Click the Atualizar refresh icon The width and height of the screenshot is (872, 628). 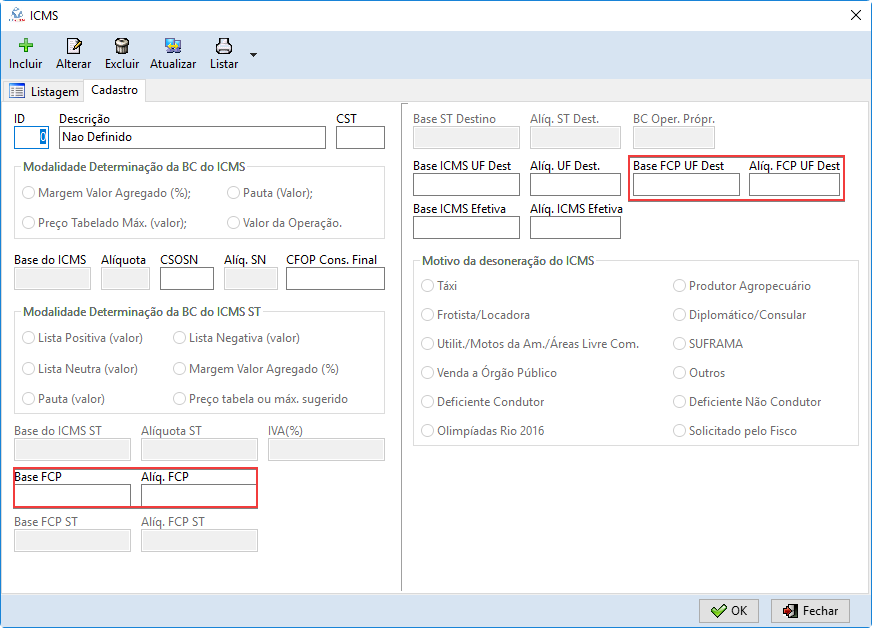coord(173,46)
